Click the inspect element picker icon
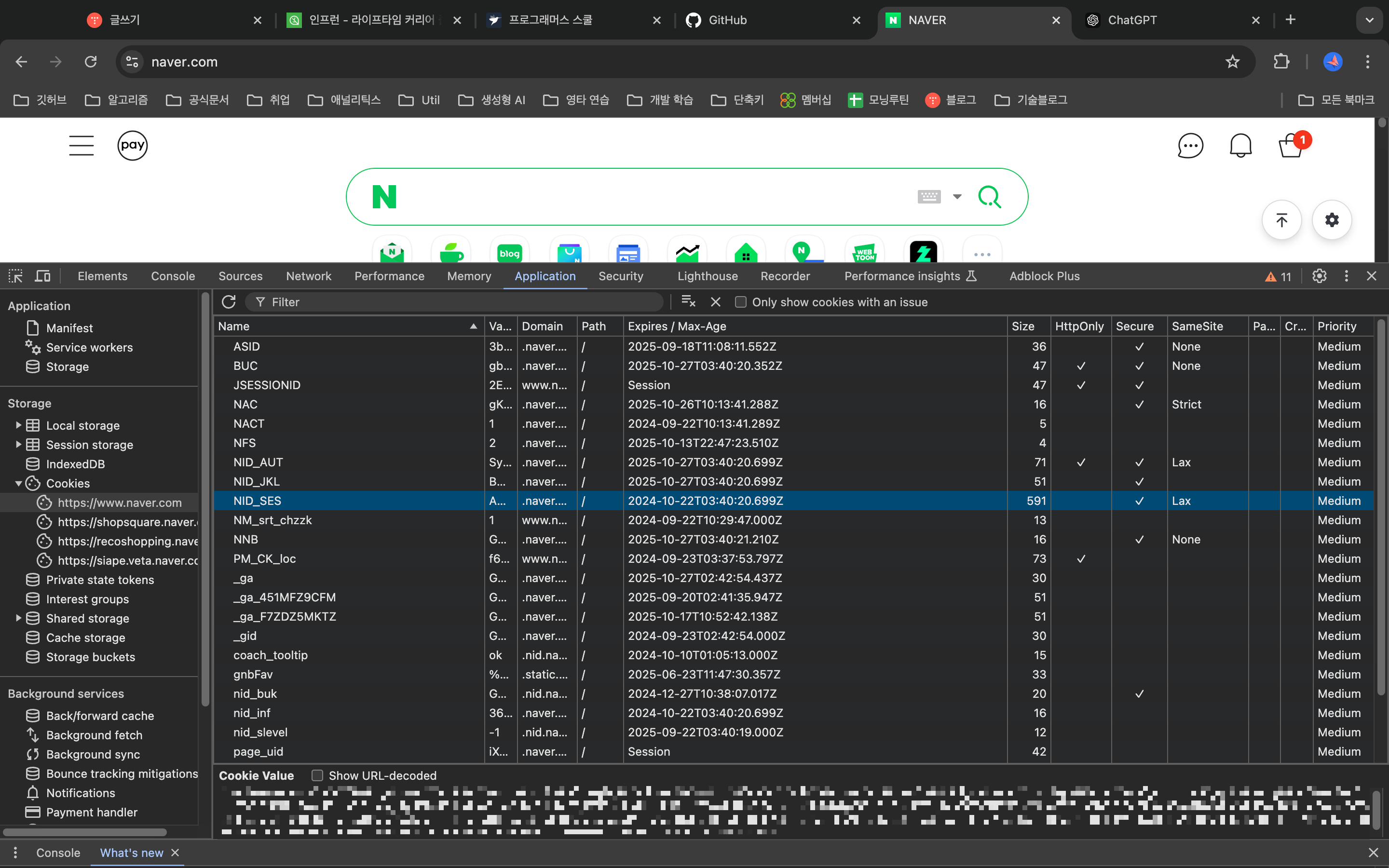 tap(15, 276)
